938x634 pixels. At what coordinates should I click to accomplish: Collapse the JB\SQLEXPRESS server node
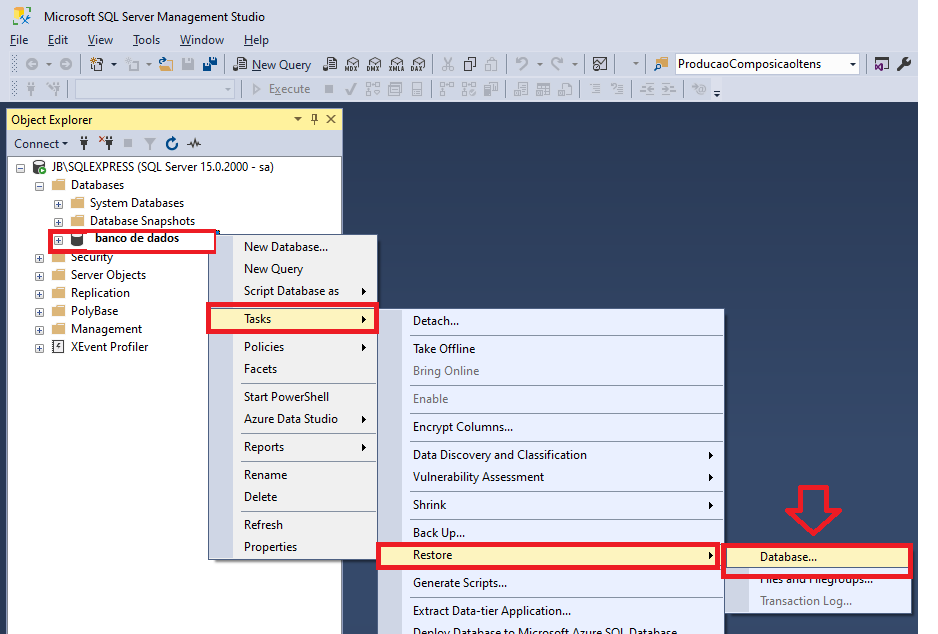[20, 168]
